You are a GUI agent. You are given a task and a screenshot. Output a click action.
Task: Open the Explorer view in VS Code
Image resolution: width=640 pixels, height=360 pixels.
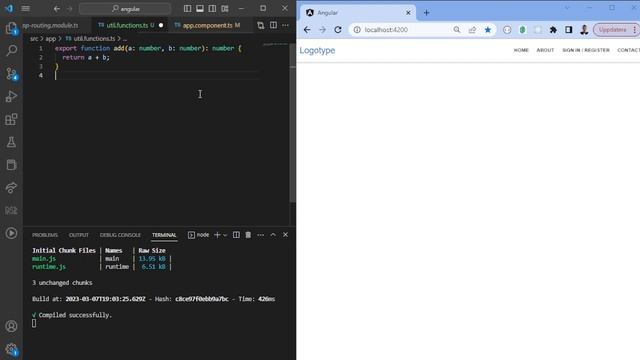[x=11, y=28]
